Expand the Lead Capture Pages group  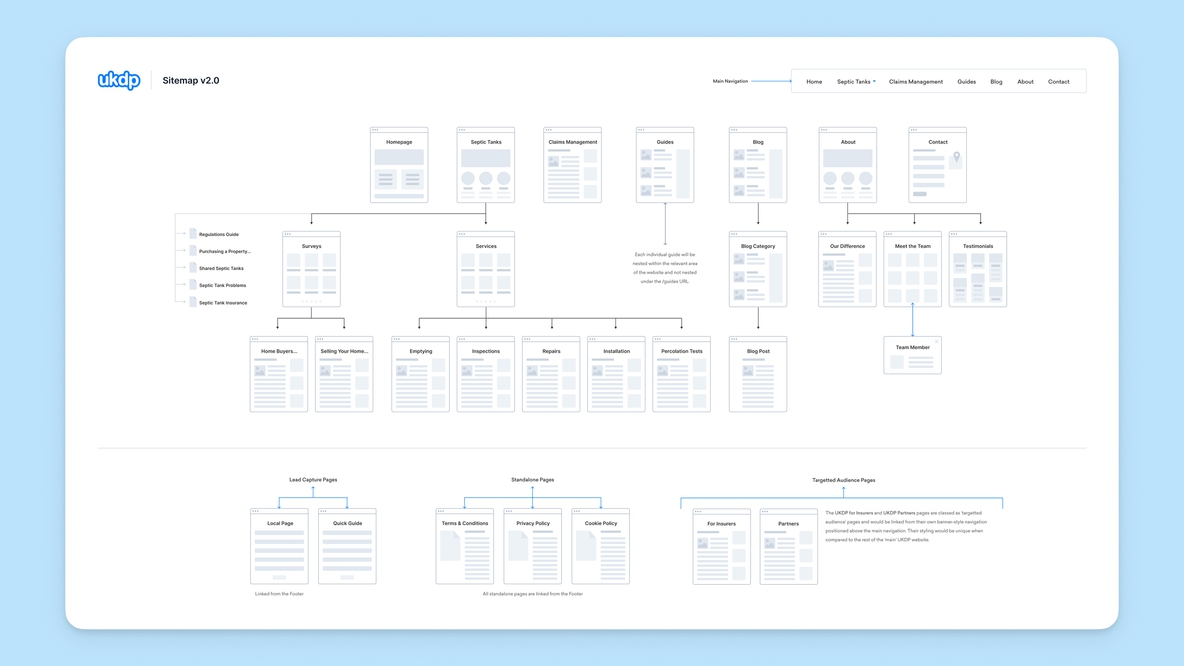coord(312,479)
